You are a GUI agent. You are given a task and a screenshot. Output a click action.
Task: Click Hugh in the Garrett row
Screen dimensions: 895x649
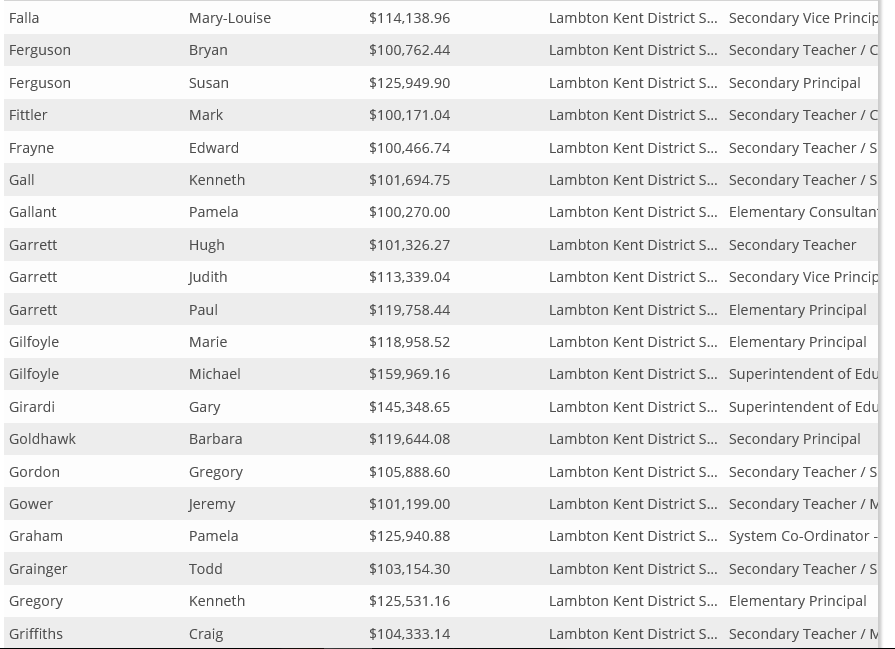[207, 245]
